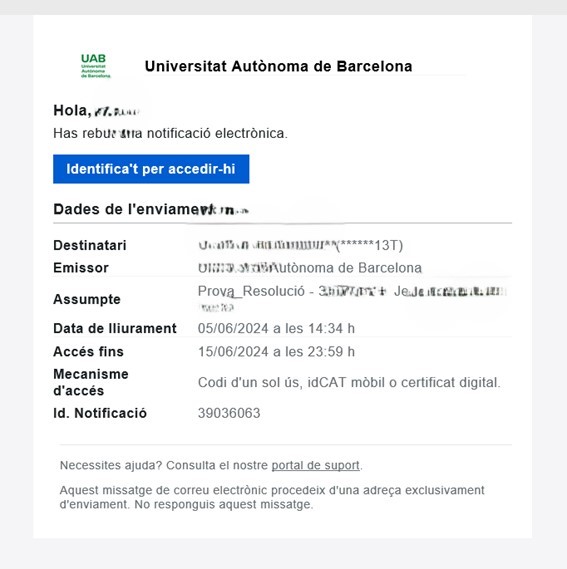Click the Destinatari value ending in 13T
567x569 pixels.
[301, 246]
